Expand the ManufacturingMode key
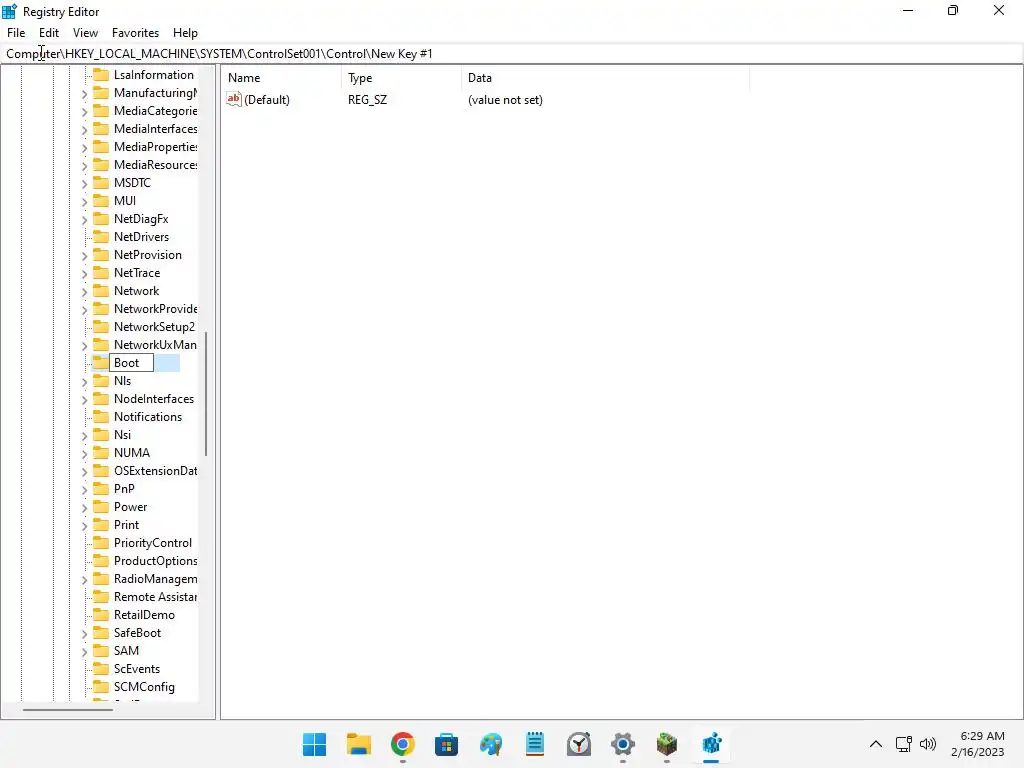The image size is (1024, 768). (x=84, y=93)
